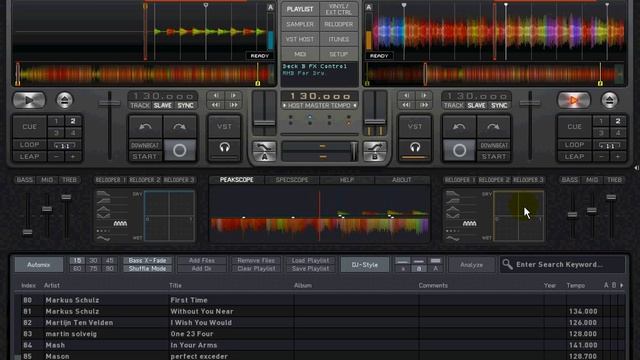Screen dimensions: 640x360
Task: Switch to SPECSCOPE tab
Action: [x=292, y=180]
